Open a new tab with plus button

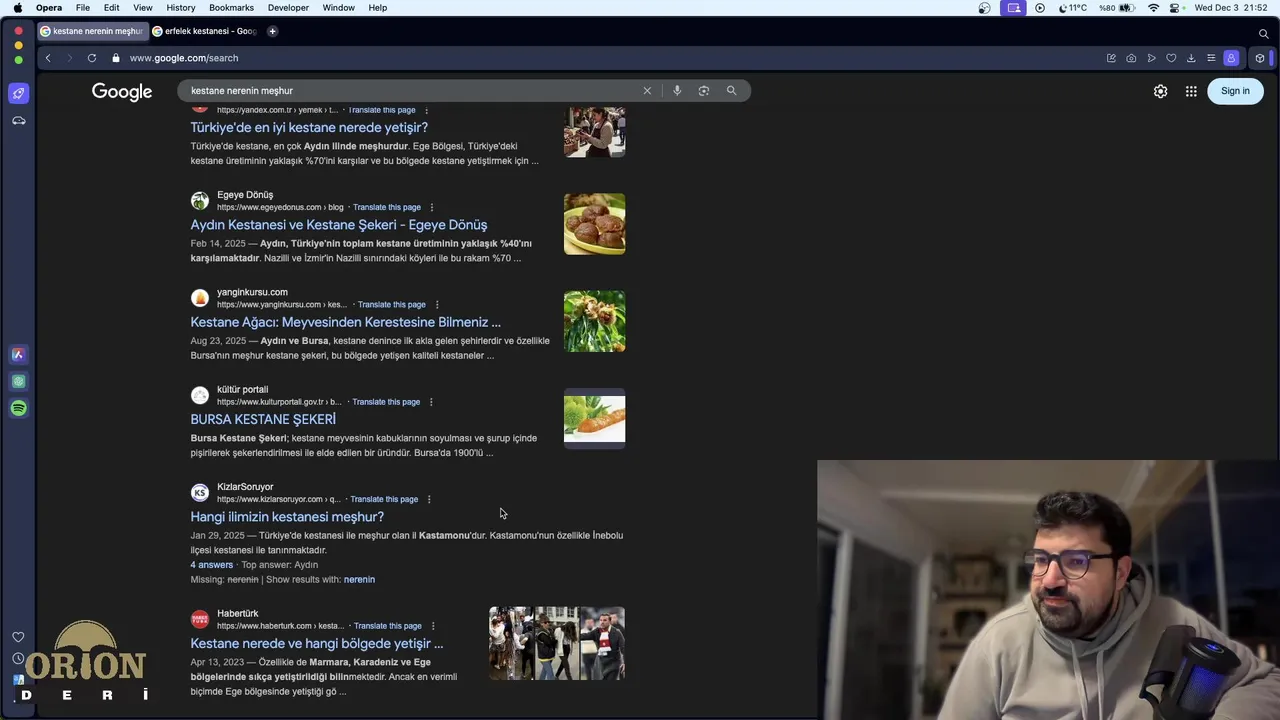coord(272,31)
